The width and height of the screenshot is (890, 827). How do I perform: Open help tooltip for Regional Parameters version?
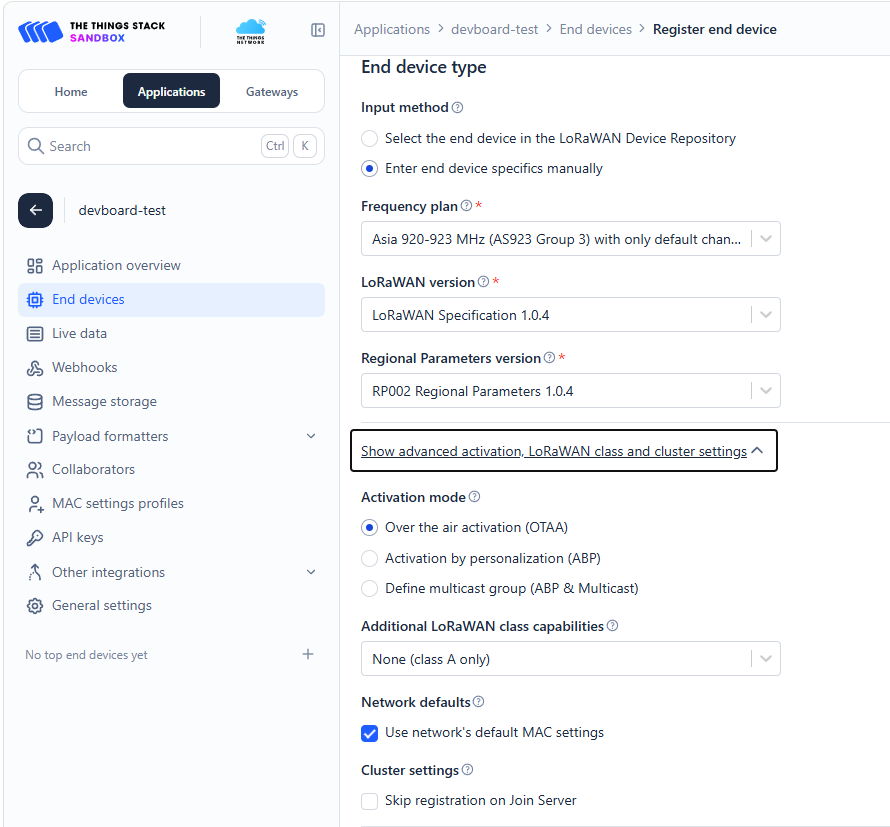pos(549,358)
